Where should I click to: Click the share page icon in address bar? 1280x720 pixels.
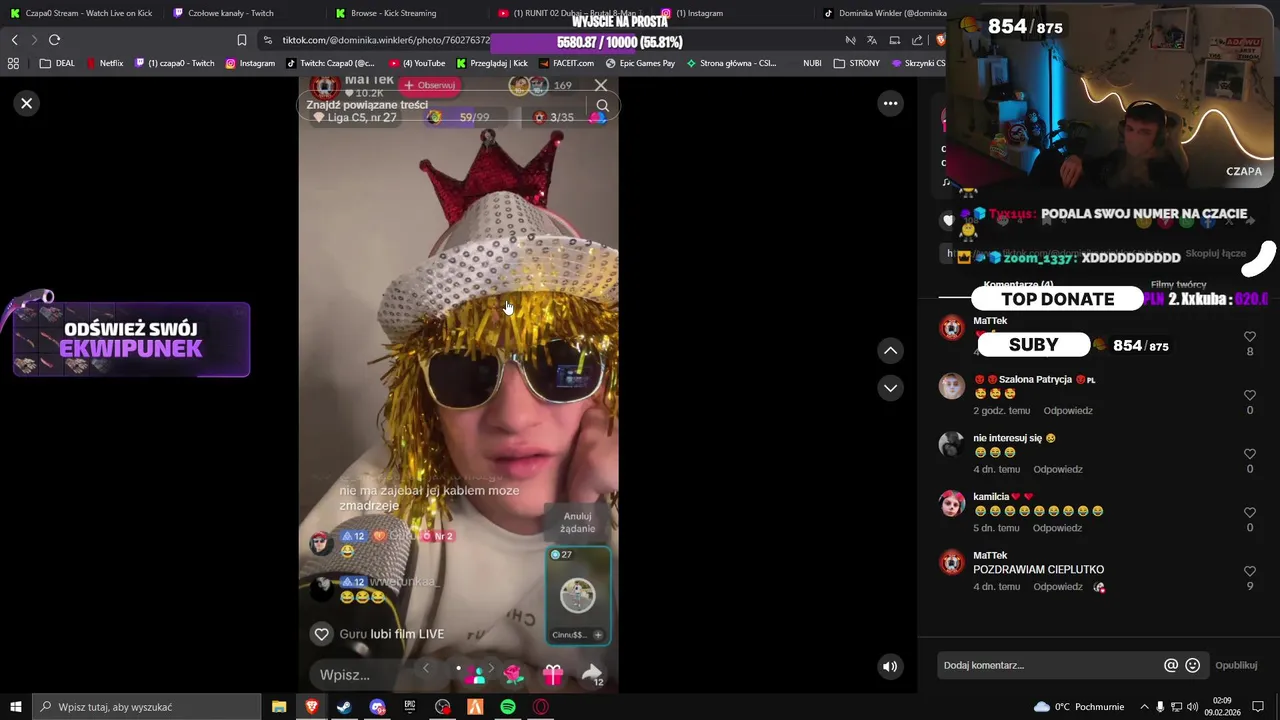tap(917, 40)
